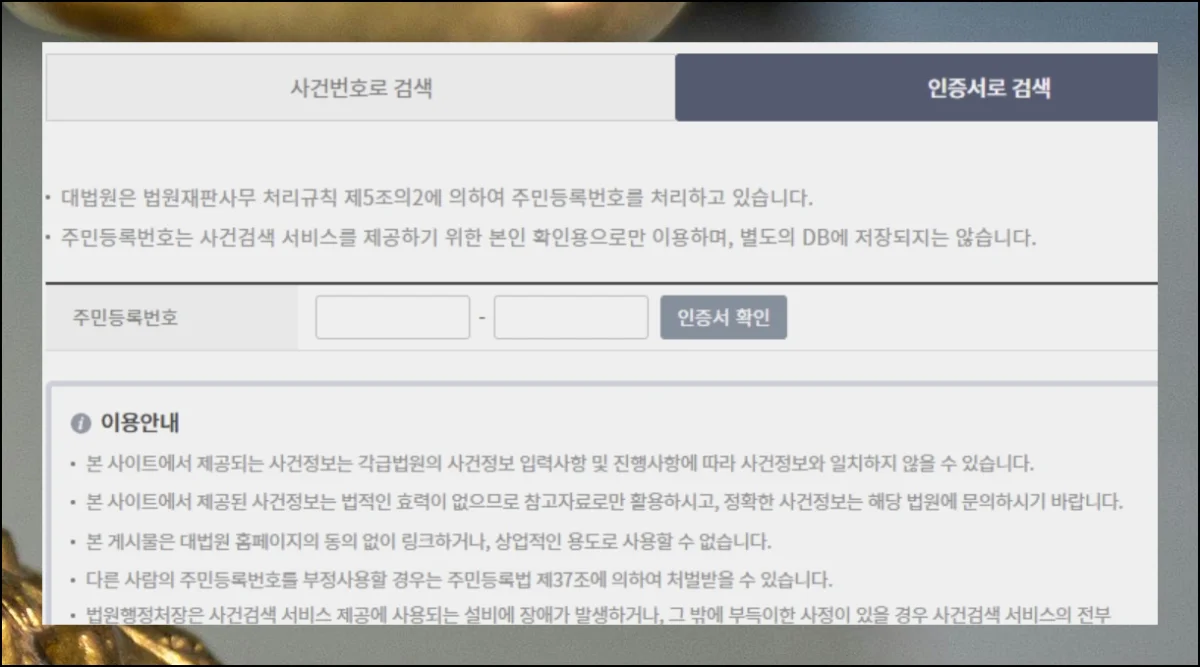
Task: Select the 인증서로 검색 tab
Action: pos(915,88)
